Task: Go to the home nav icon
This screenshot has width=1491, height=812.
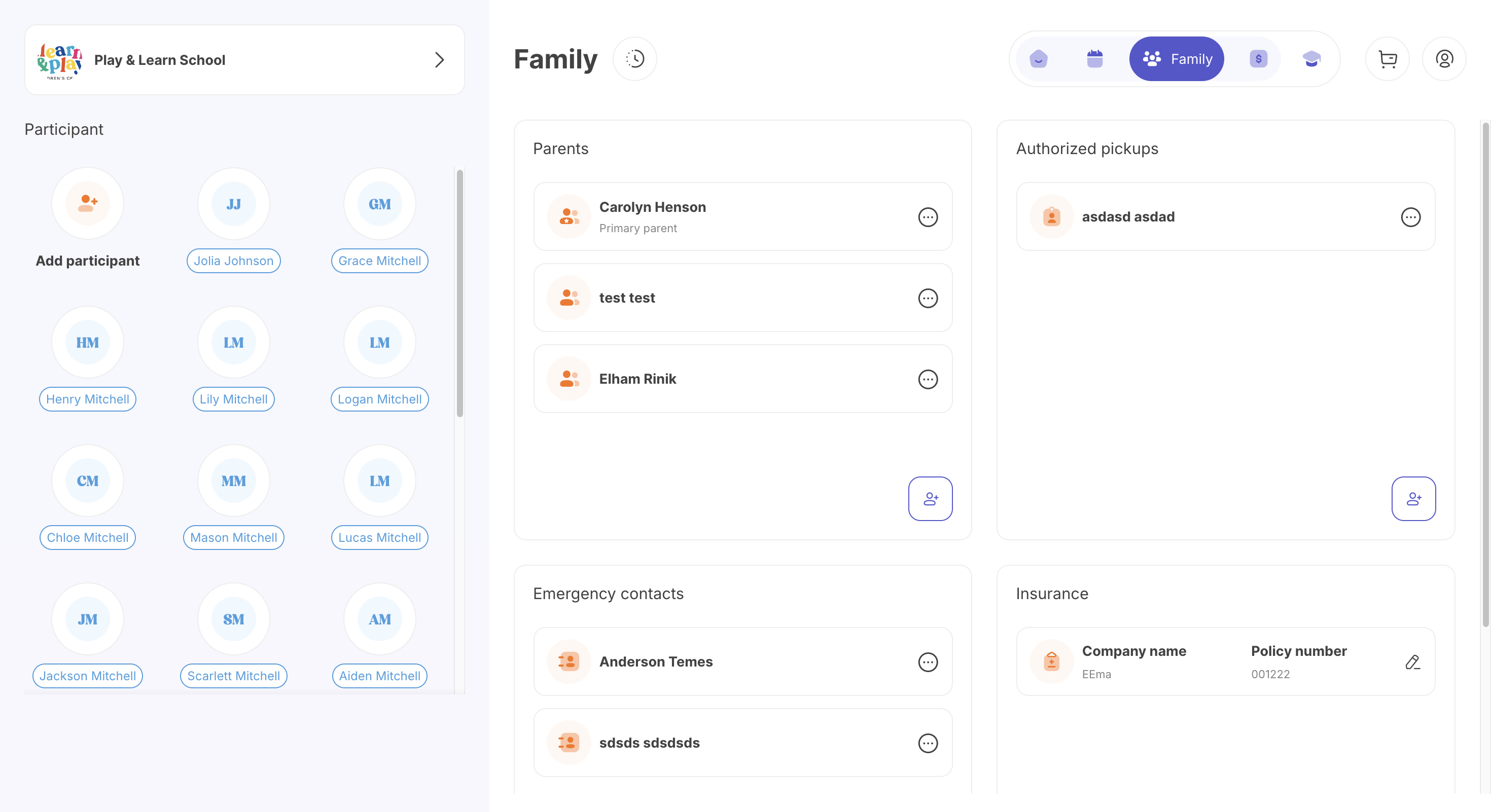Action: (1039, 59)
